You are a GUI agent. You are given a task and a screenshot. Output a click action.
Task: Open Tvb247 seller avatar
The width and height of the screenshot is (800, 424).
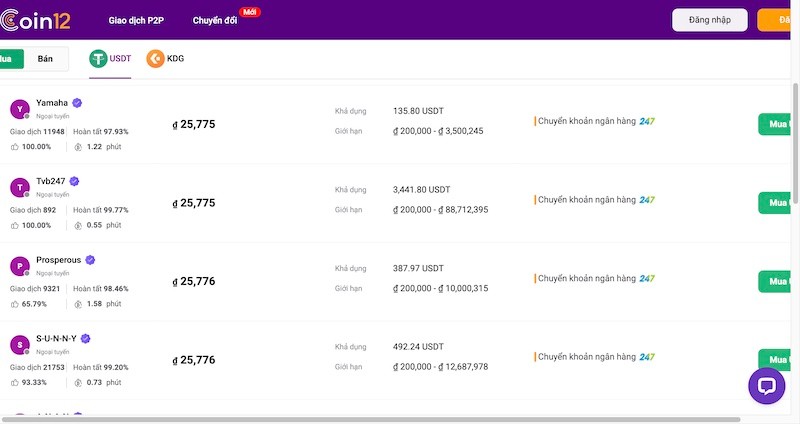(20, 188)
